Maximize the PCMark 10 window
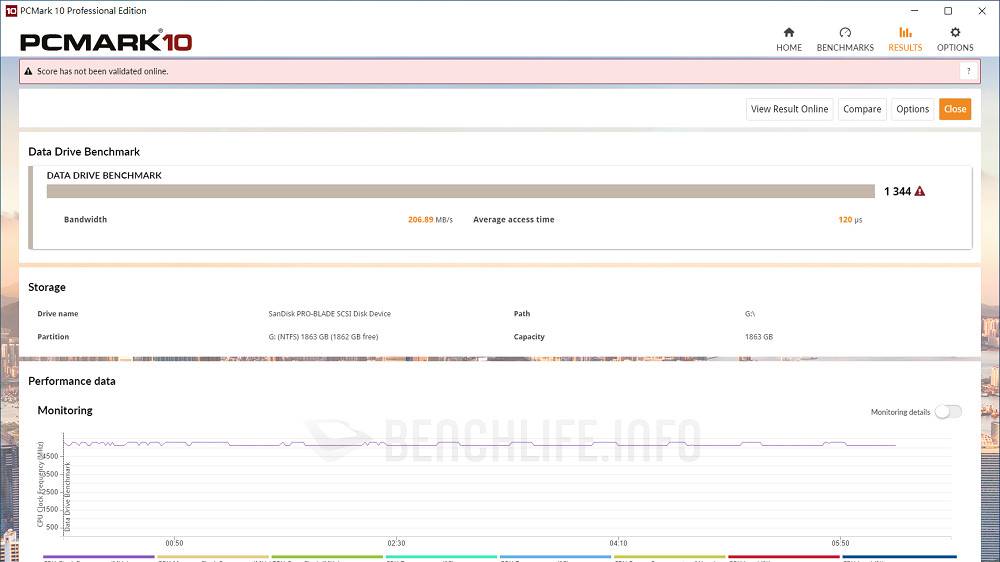 (x=948, y=11)
